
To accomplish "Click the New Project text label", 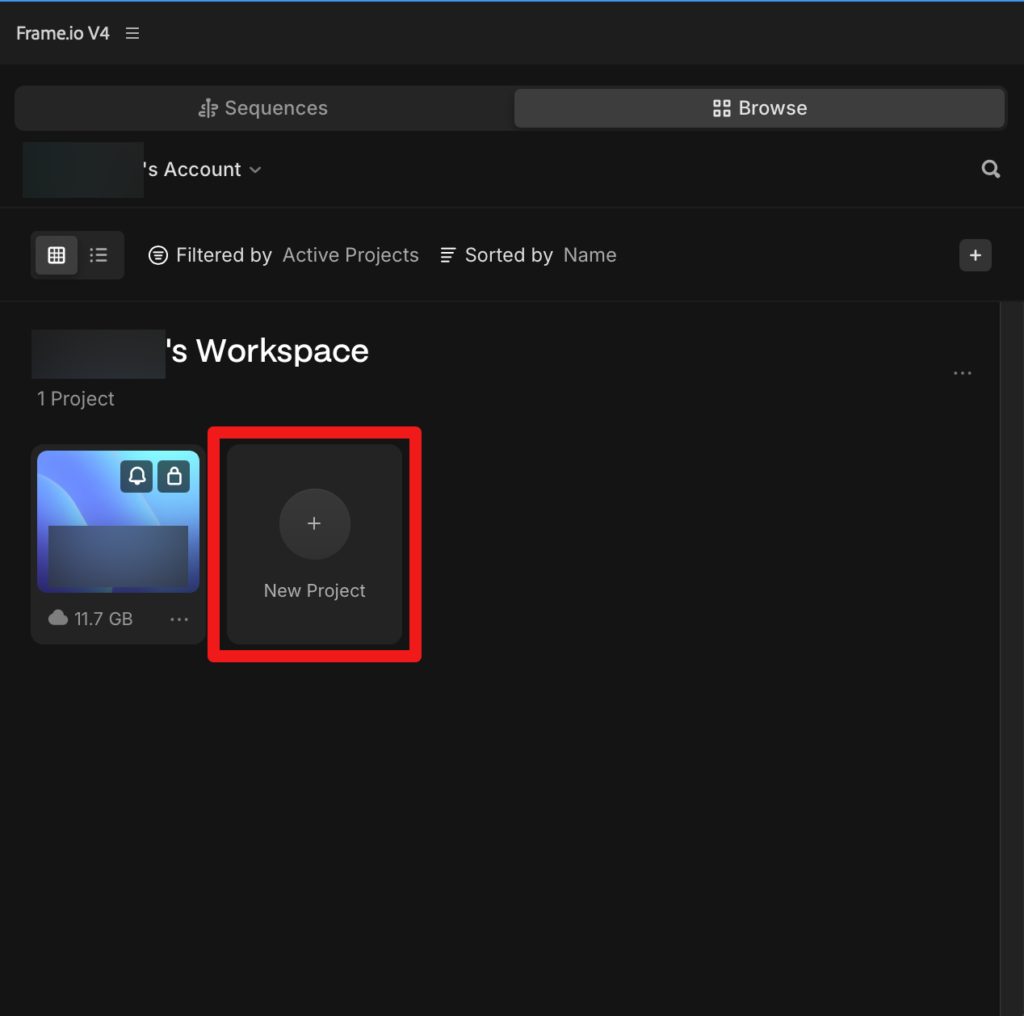I will (314, 591).
